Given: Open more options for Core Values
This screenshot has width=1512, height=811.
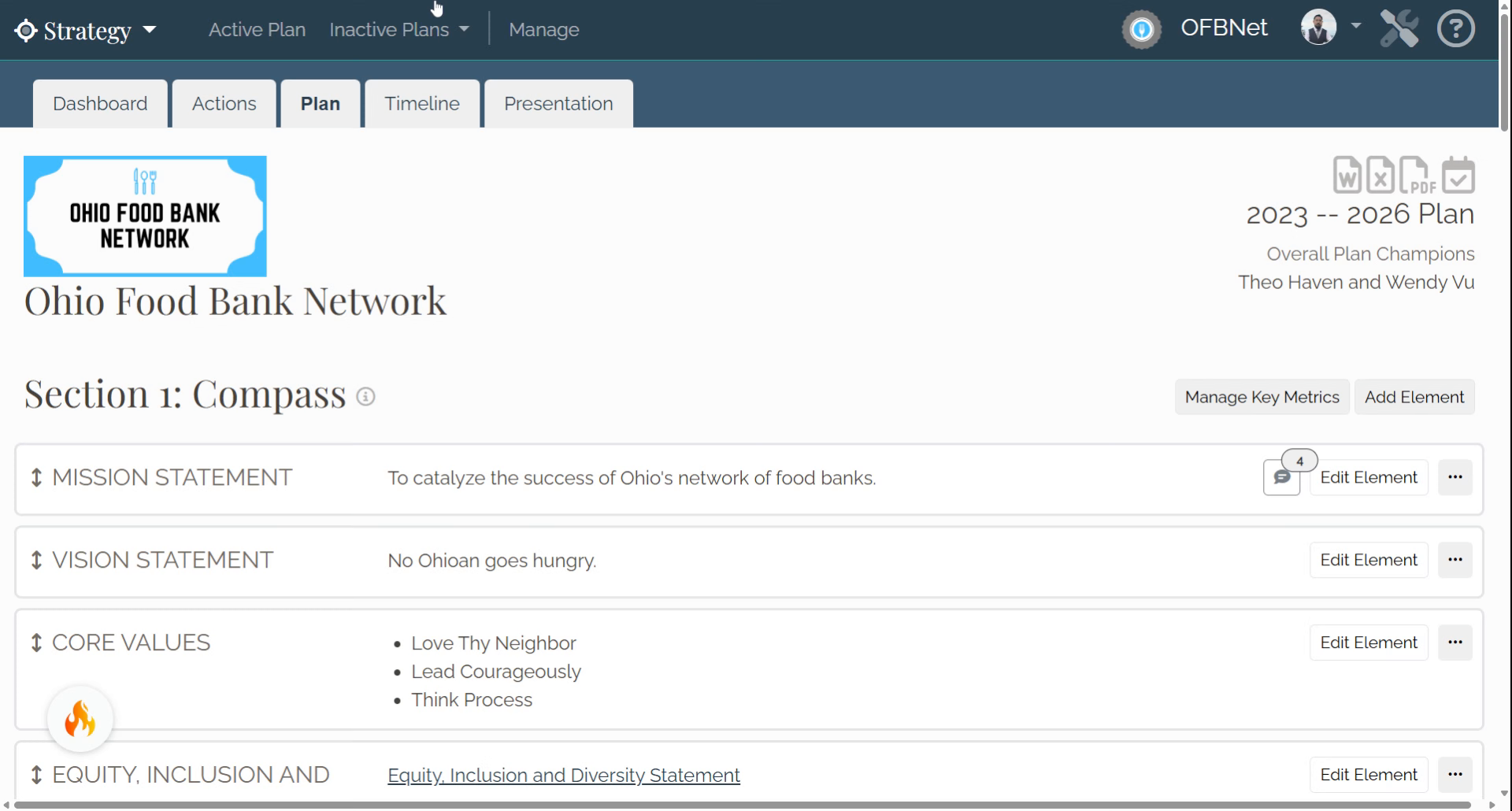Looking at the screenshot, I should [1455, 643].
